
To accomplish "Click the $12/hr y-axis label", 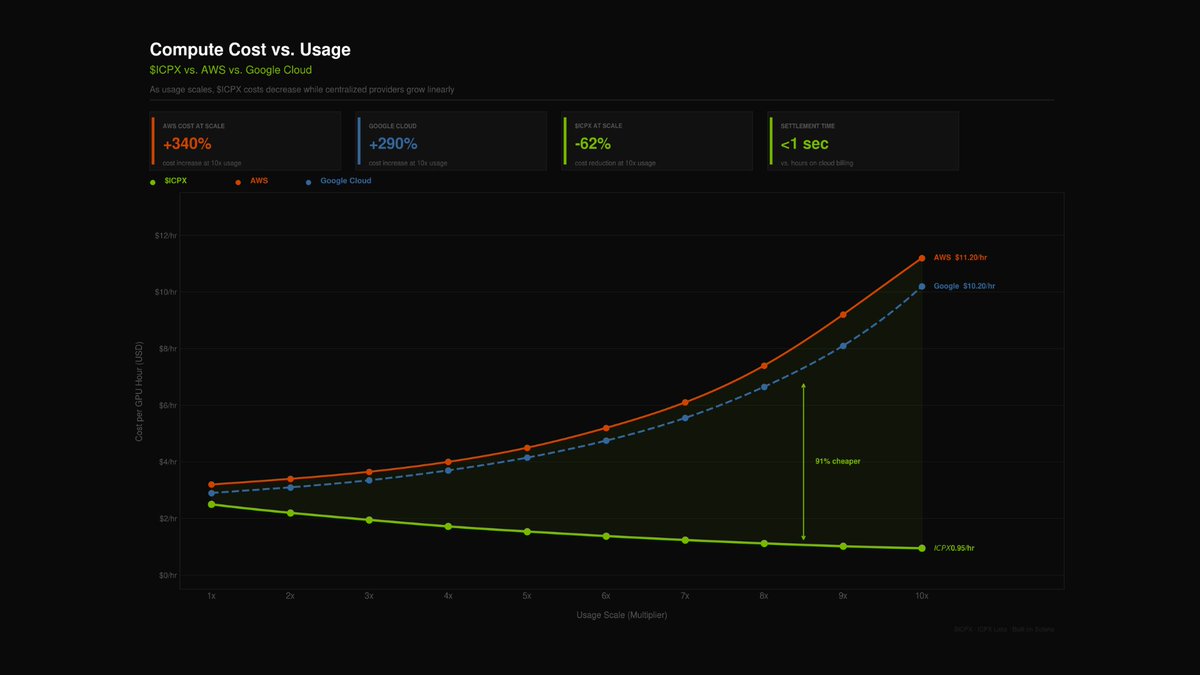I will 166,235.
